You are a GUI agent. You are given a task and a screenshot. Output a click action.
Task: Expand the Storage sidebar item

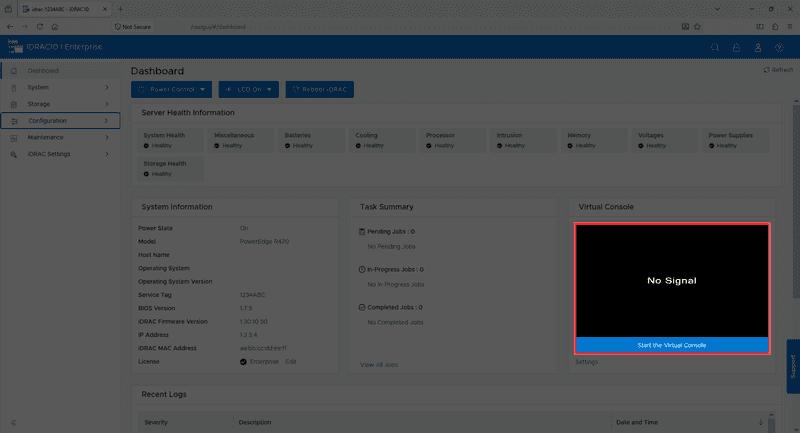point(61,104)
